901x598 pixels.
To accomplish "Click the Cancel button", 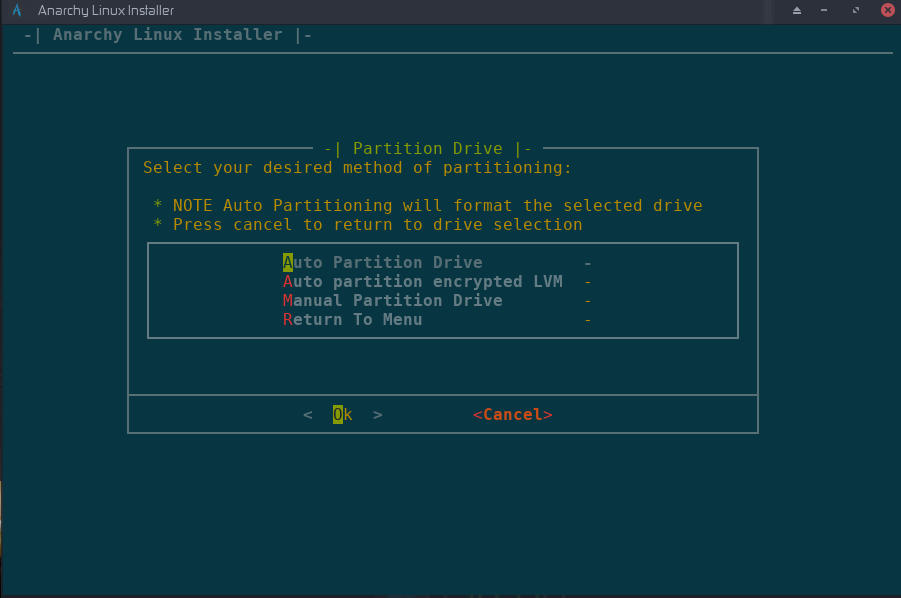I will click(512, 414).
